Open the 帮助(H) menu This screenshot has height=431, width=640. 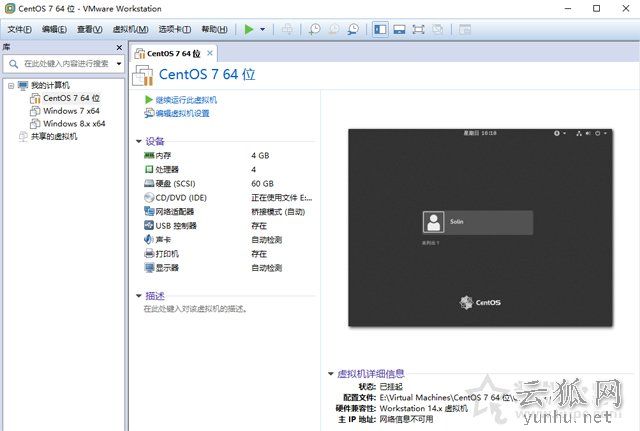tap(215, 29)
